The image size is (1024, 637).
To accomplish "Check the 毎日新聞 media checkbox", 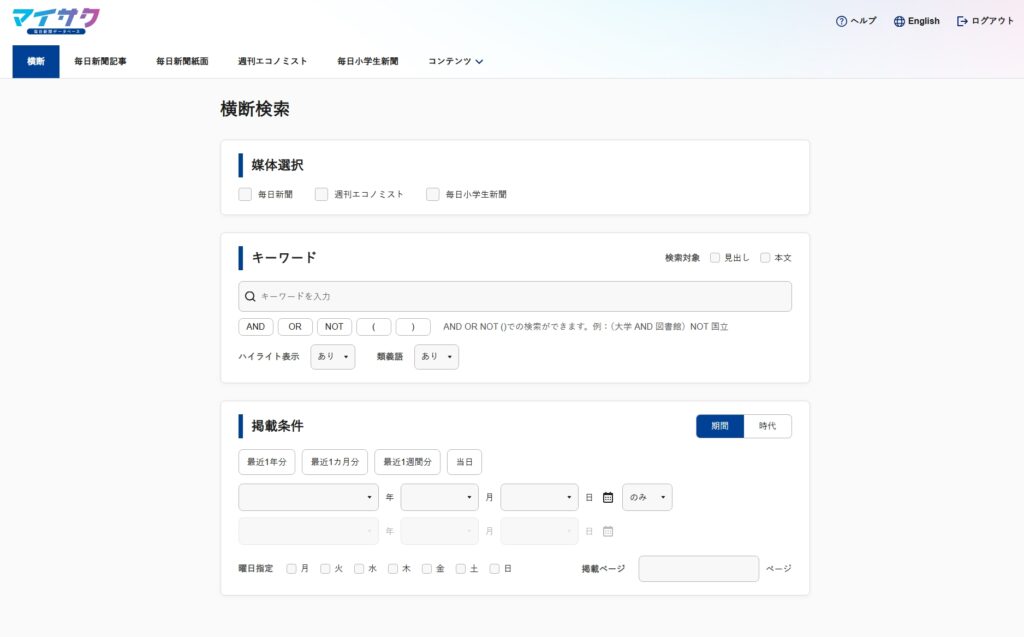I will click(x=245, y=194).
